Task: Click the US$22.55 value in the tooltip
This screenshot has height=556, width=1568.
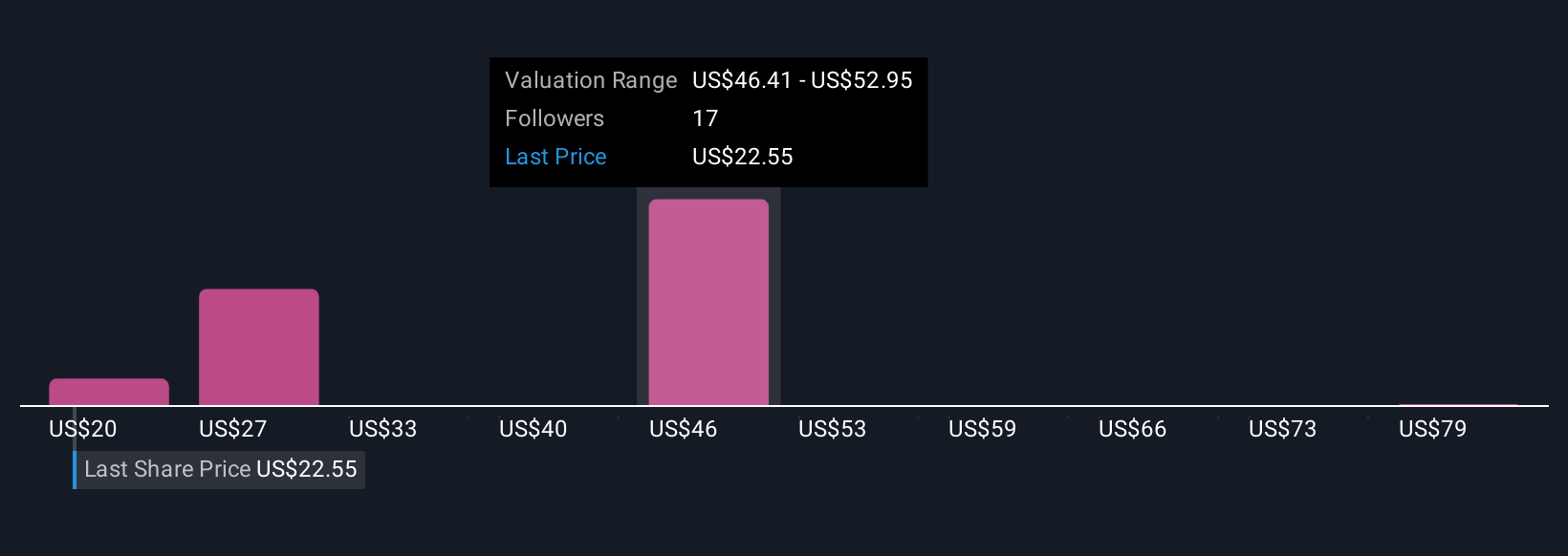Action: point(743,157)
